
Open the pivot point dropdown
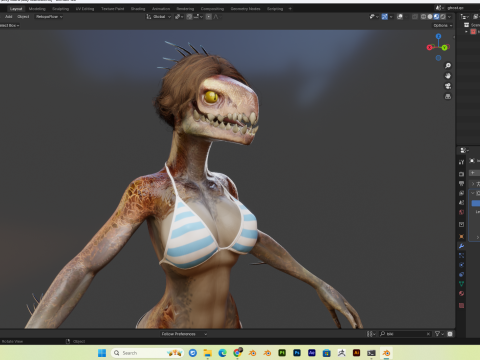pyautogui.click(x=179, y=17)
